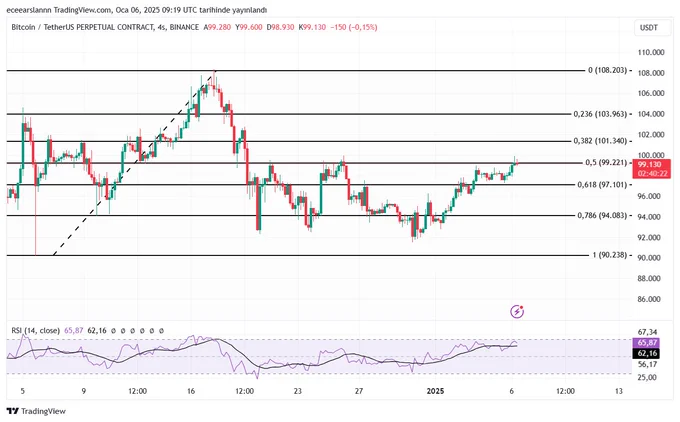680x422 pixels.
Task: Click 110.000 on the price axis
Action: (x=651, y=52)
